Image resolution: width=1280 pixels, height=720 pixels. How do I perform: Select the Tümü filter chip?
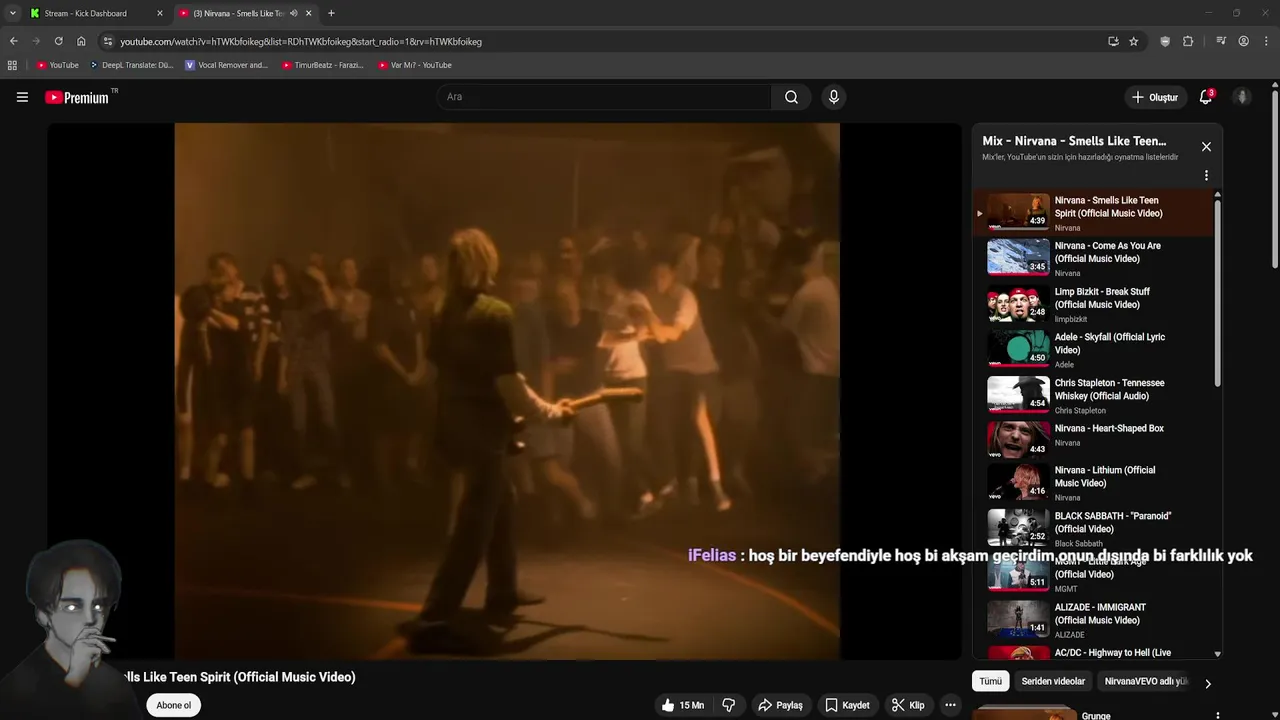990,681
